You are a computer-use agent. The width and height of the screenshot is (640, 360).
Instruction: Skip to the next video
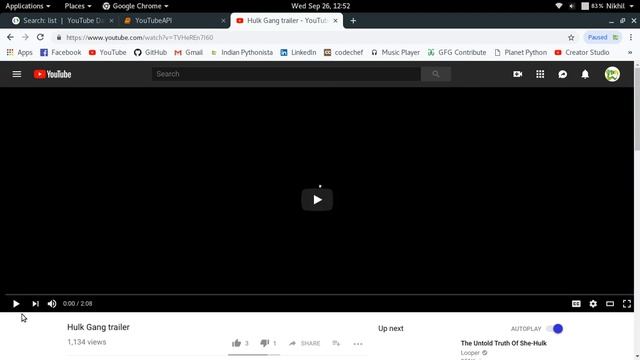point(36,304)
